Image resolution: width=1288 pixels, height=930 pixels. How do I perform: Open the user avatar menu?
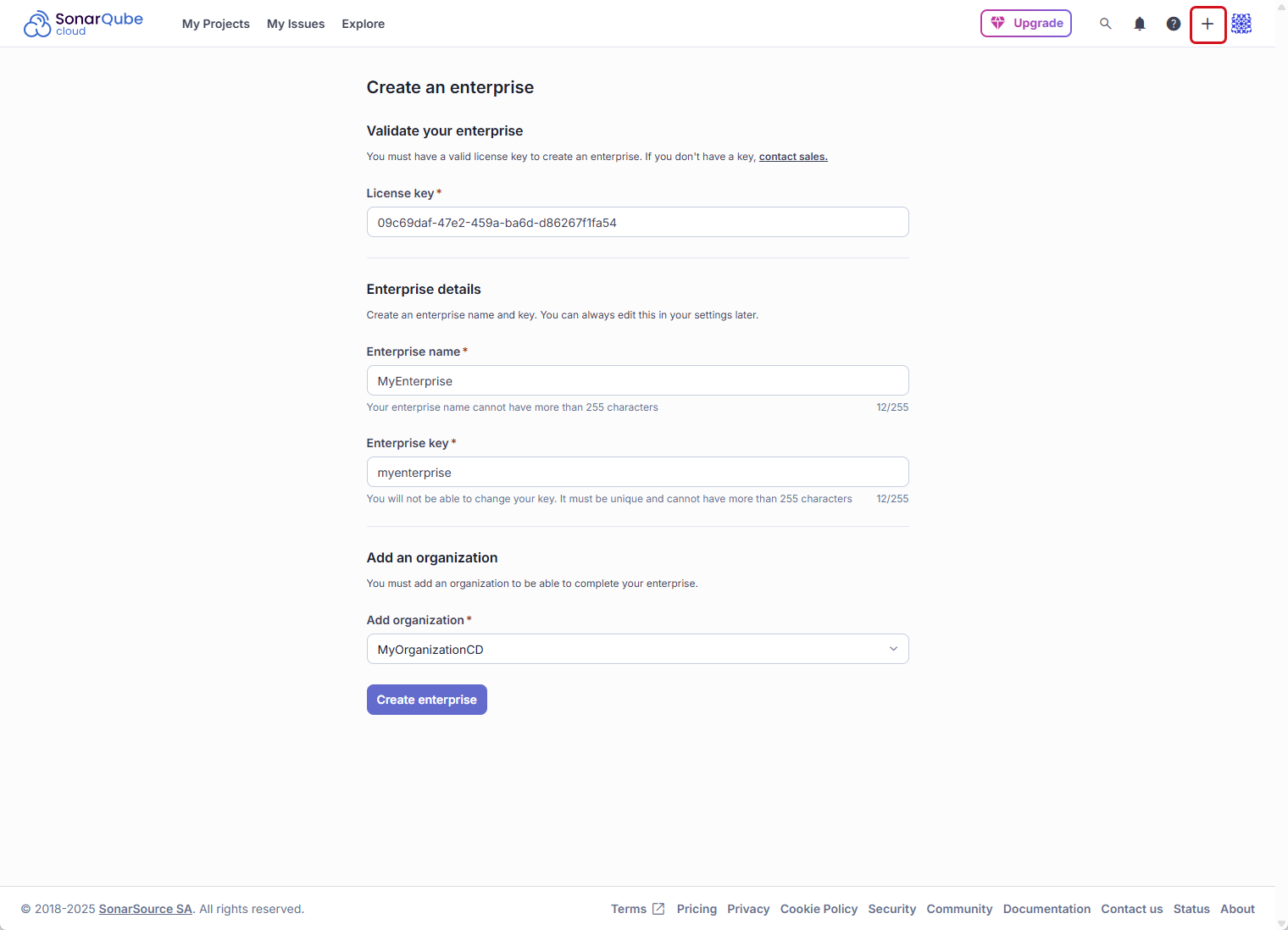[1241, 24]
